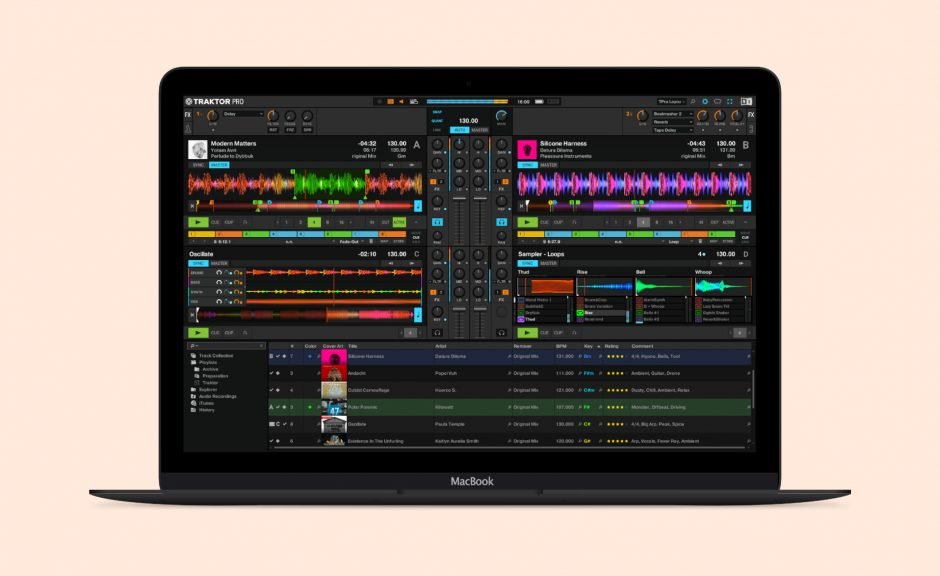Click the iTunes icon in the browser sidebar
Image resolution: width=940 pixels, height=576 pixels.
[x=193, y=403]
